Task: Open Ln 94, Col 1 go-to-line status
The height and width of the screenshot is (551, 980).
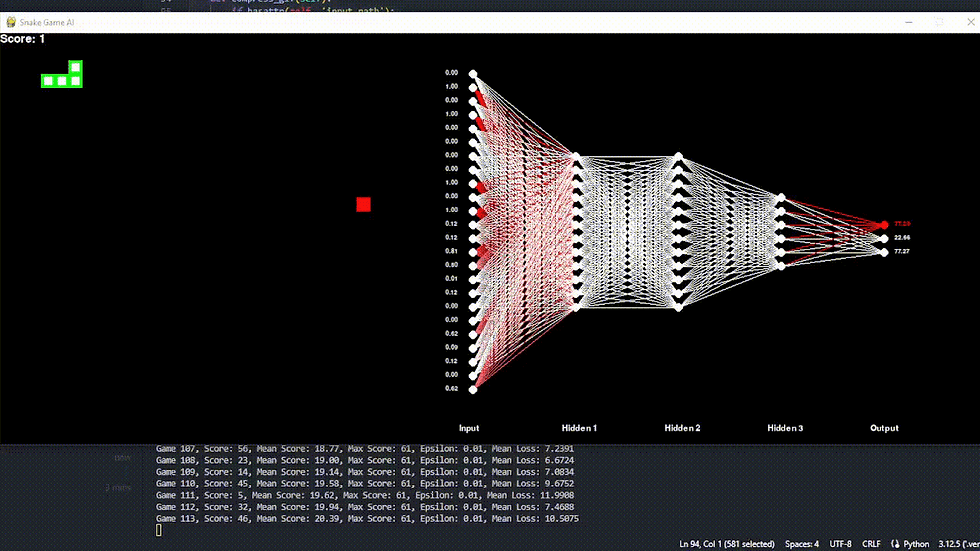Action: click(726, 544)
